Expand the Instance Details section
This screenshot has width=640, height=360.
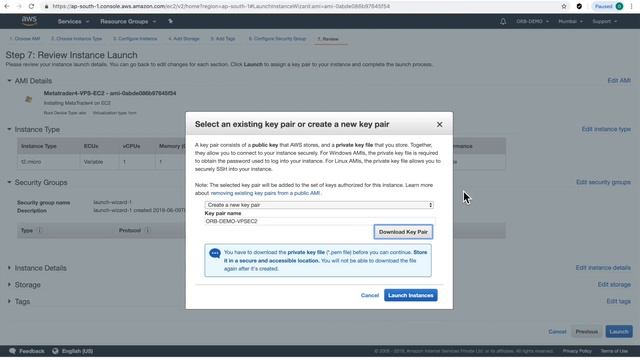[9, 268]
